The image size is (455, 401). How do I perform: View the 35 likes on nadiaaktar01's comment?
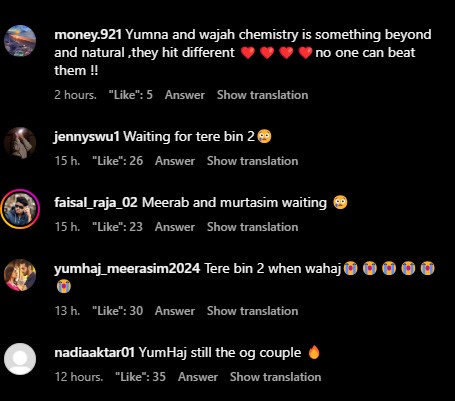[140, 377]
